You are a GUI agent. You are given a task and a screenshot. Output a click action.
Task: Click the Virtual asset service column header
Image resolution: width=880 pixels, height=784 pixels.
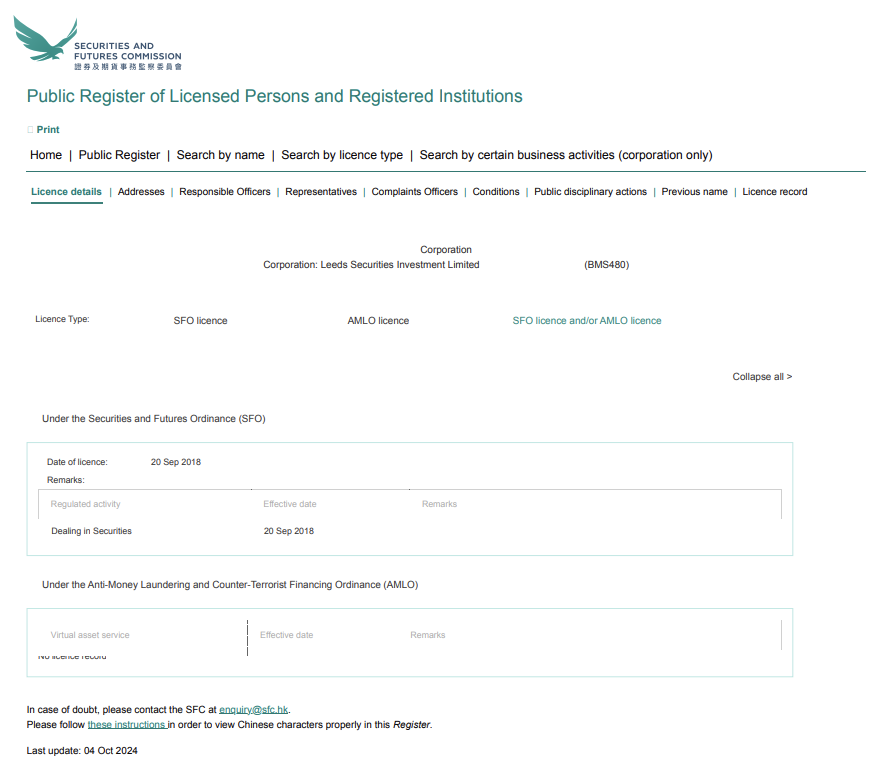click(x=90, y=635)
